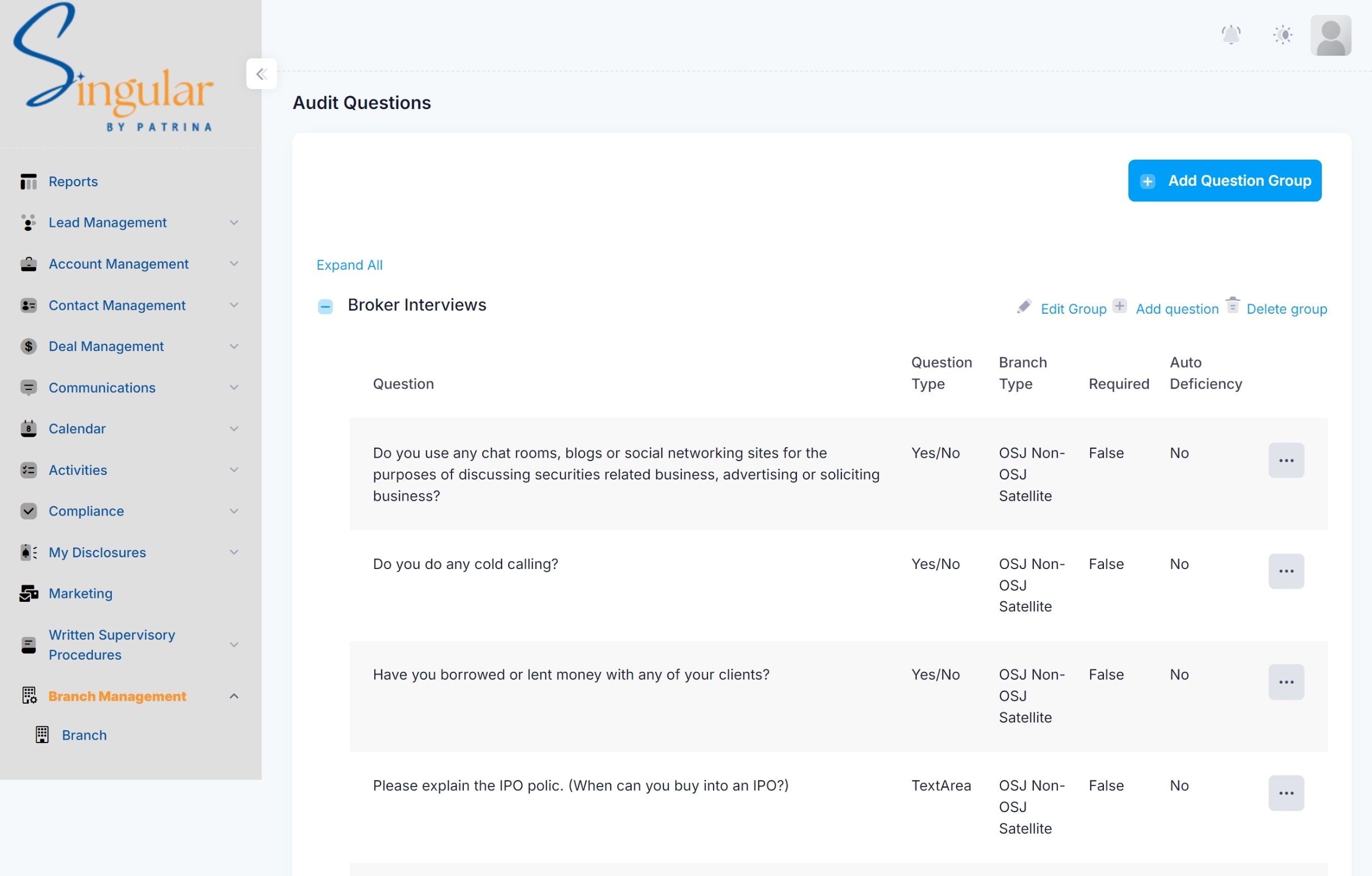Click the TextArea question type cell
This screenshot has height=876, width=1372.
point(940,786)
